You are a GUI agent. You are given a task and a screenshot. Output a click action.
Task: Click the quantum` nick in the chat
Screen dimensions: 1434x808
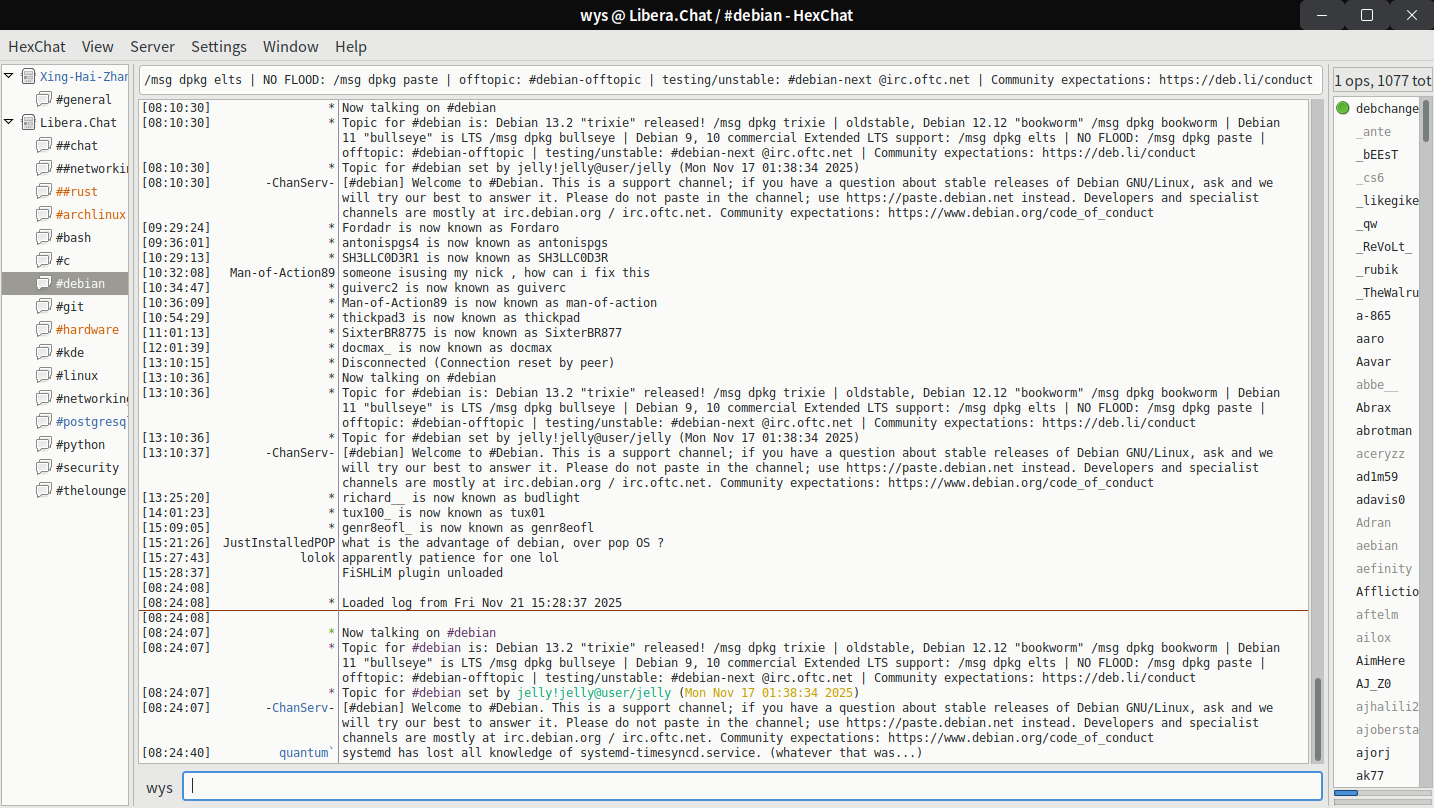(307, 753)
